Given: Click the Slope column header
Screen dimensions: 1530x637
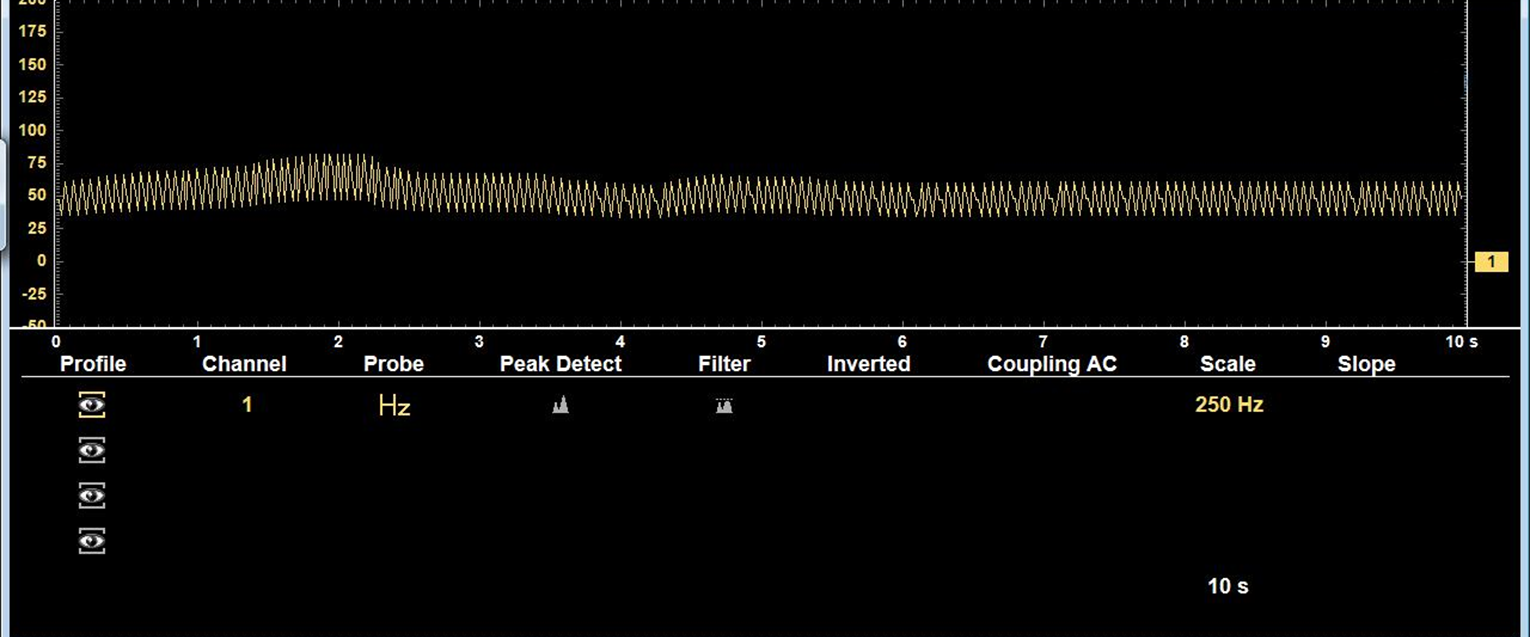Looking at the screenshot, I should tap(1366, 364).
